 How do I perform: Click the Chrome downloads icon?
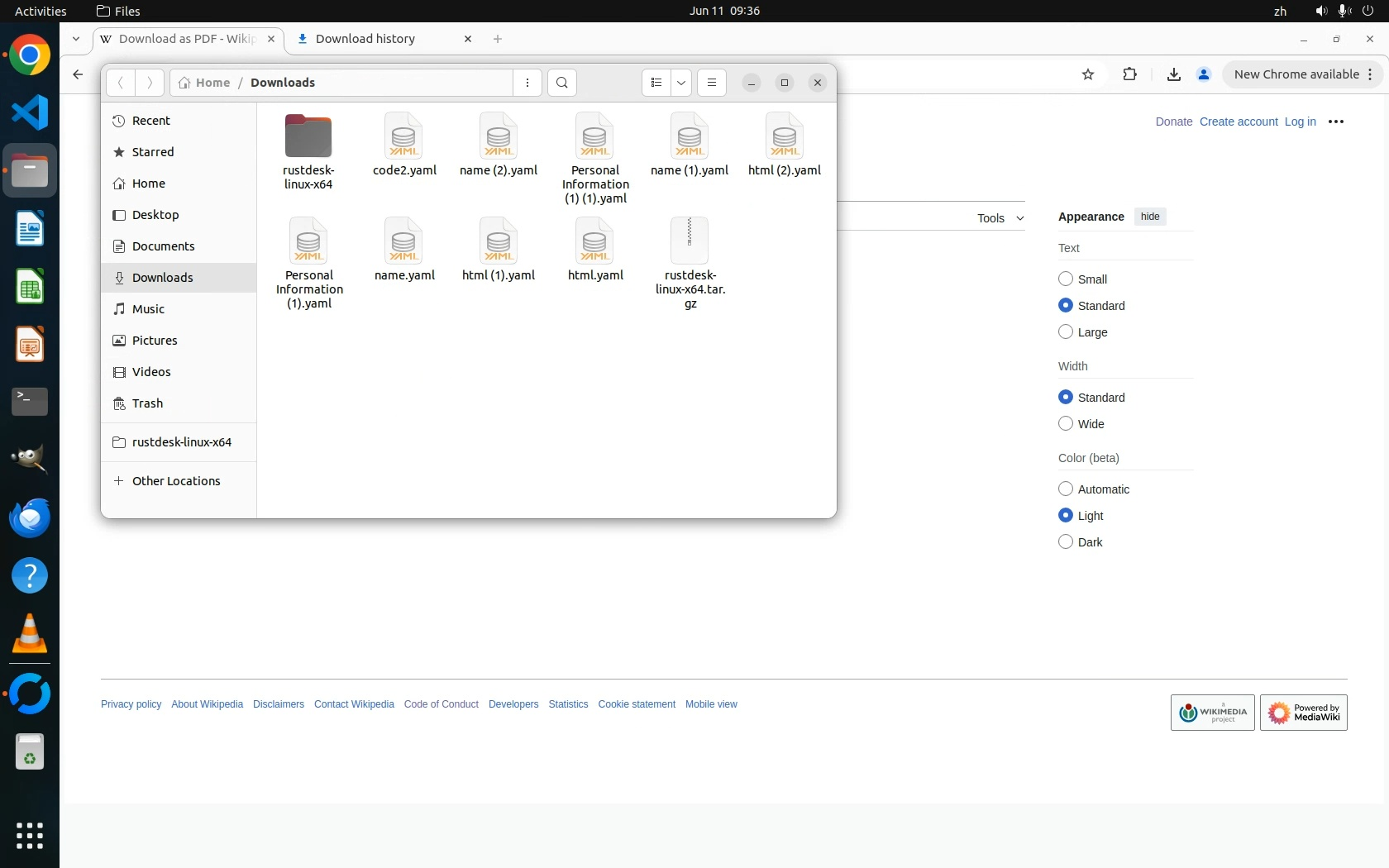[1173, 74]
